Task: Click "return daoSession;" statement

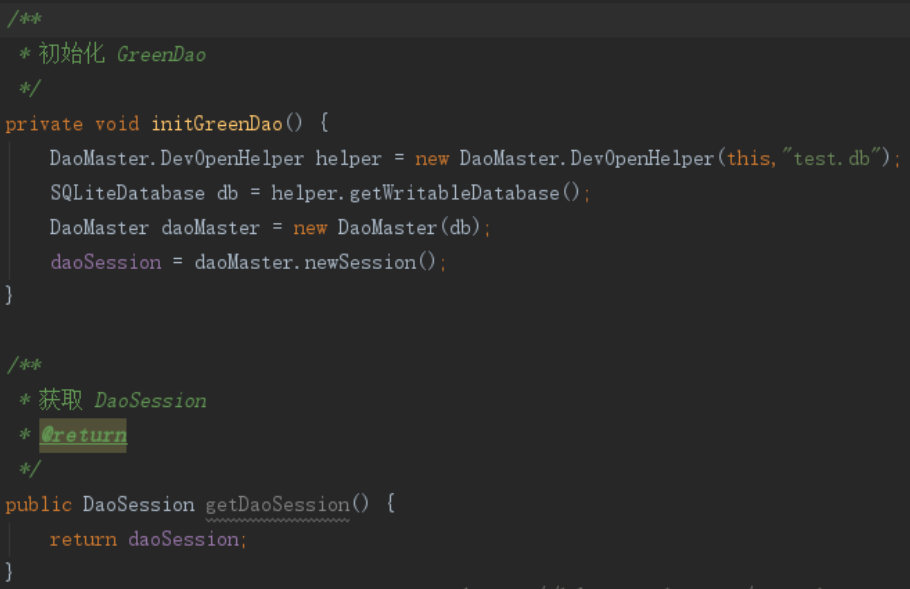Action: tap(149, 540)
